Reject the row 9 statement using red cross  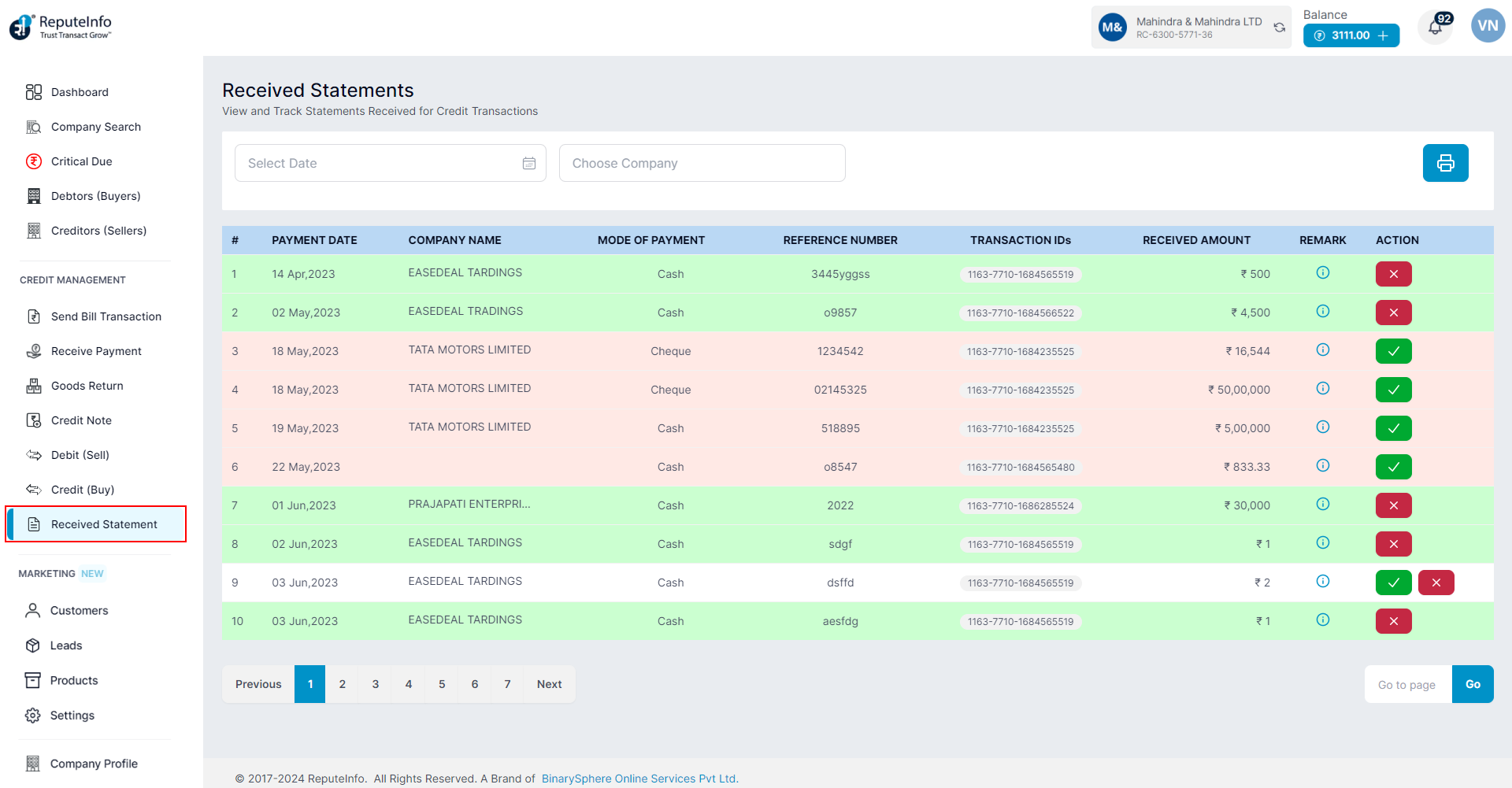(1436, 583)
